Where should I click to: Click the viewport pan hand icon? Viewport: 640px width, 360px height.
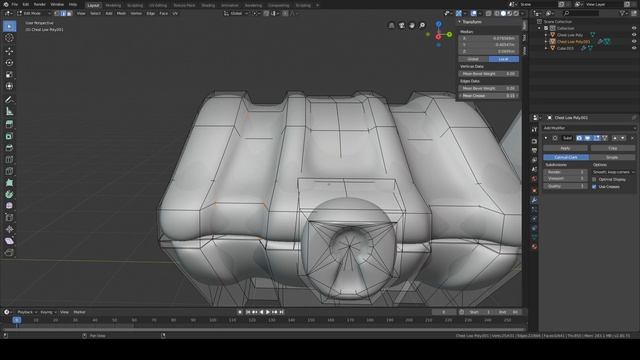(412, 25)
